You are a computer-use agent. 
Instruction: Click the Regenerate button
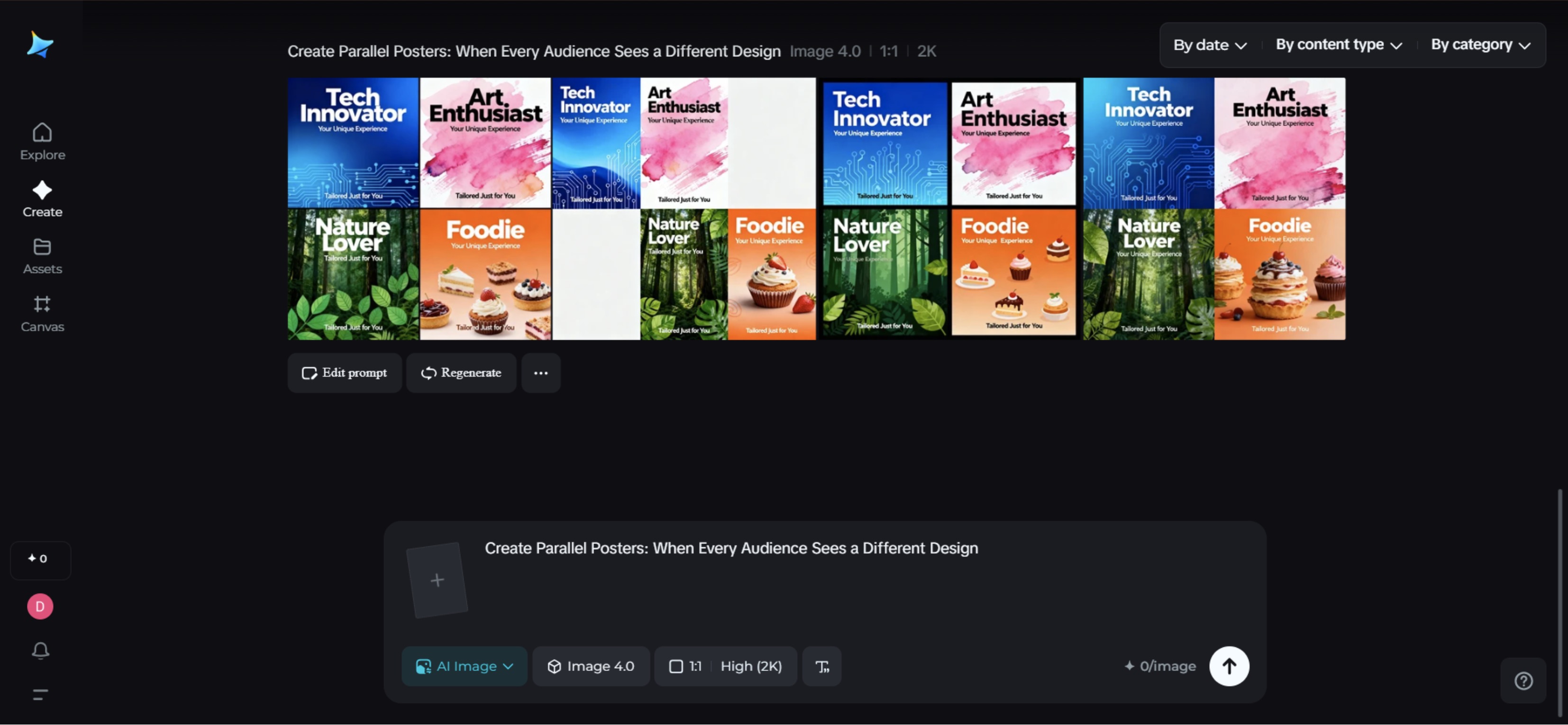coord(461,373)
